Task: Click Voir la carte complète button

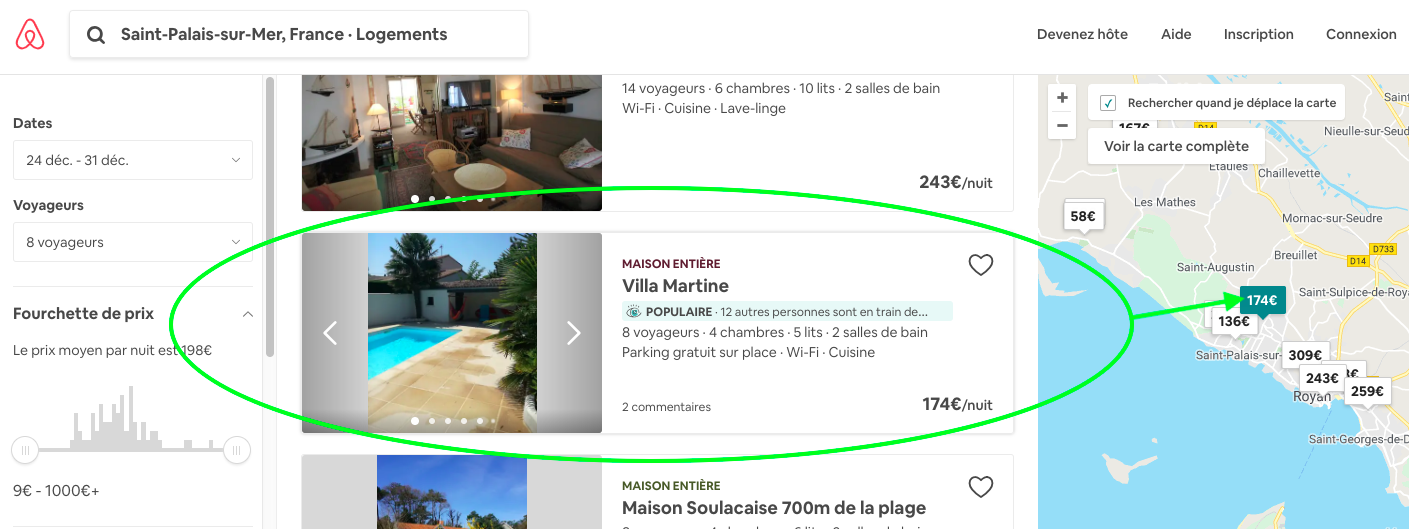Action: [1176, 146]
